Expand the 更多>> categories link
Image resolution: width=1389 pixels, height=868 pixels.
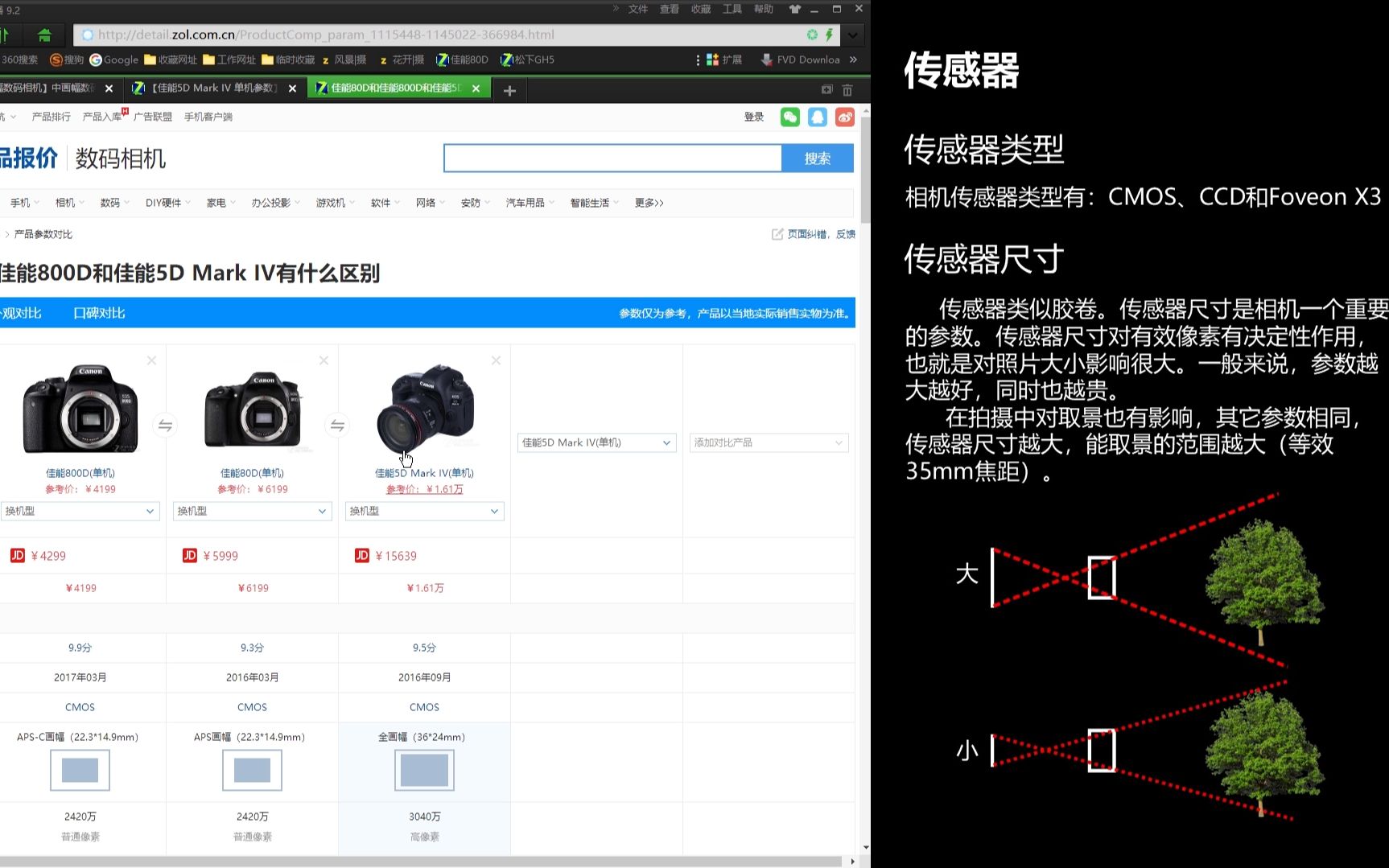[649, 203]
